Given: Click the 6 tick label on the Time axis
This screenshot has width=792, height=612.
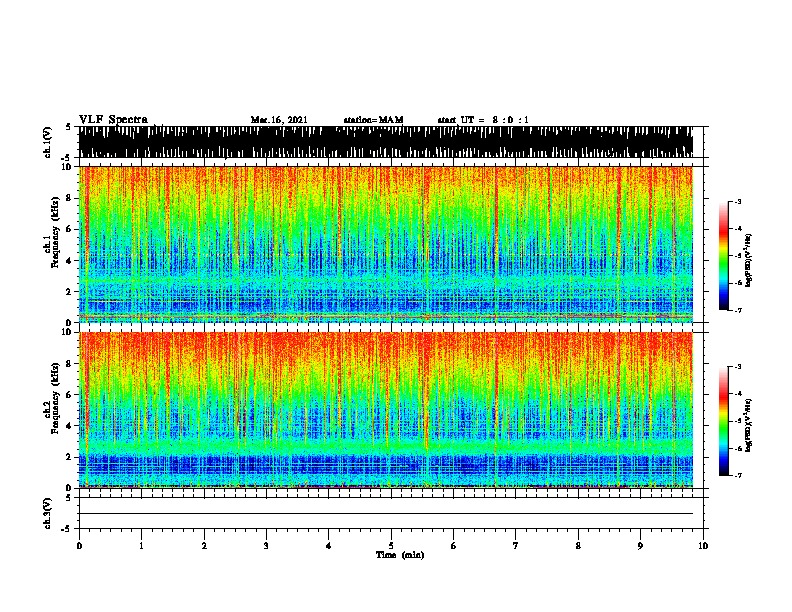Looking at the screenshot, I should click(454, 546).
